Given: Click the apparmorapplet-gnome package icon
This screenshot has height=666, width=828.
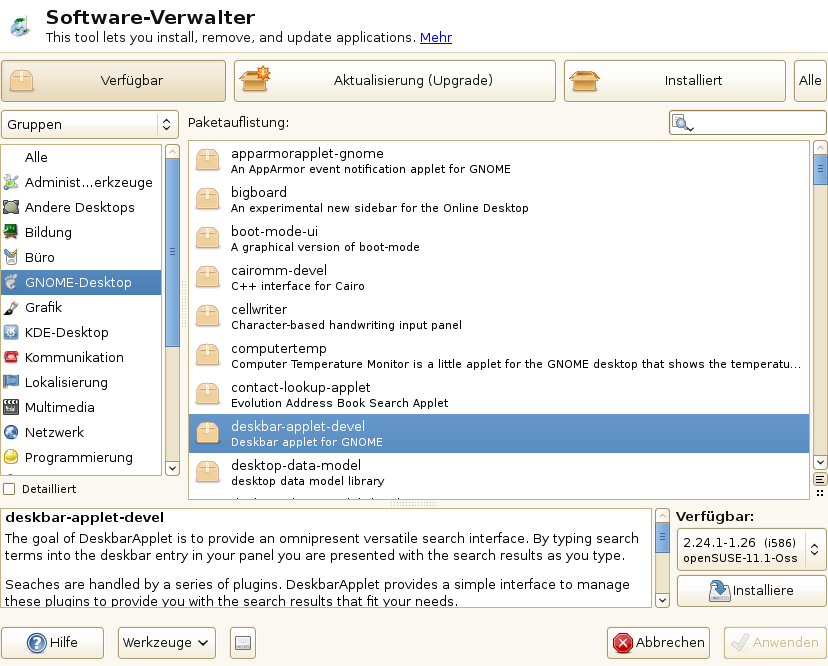Looking at the screenshot, I should pyautogui.click(x=208, y=160).
